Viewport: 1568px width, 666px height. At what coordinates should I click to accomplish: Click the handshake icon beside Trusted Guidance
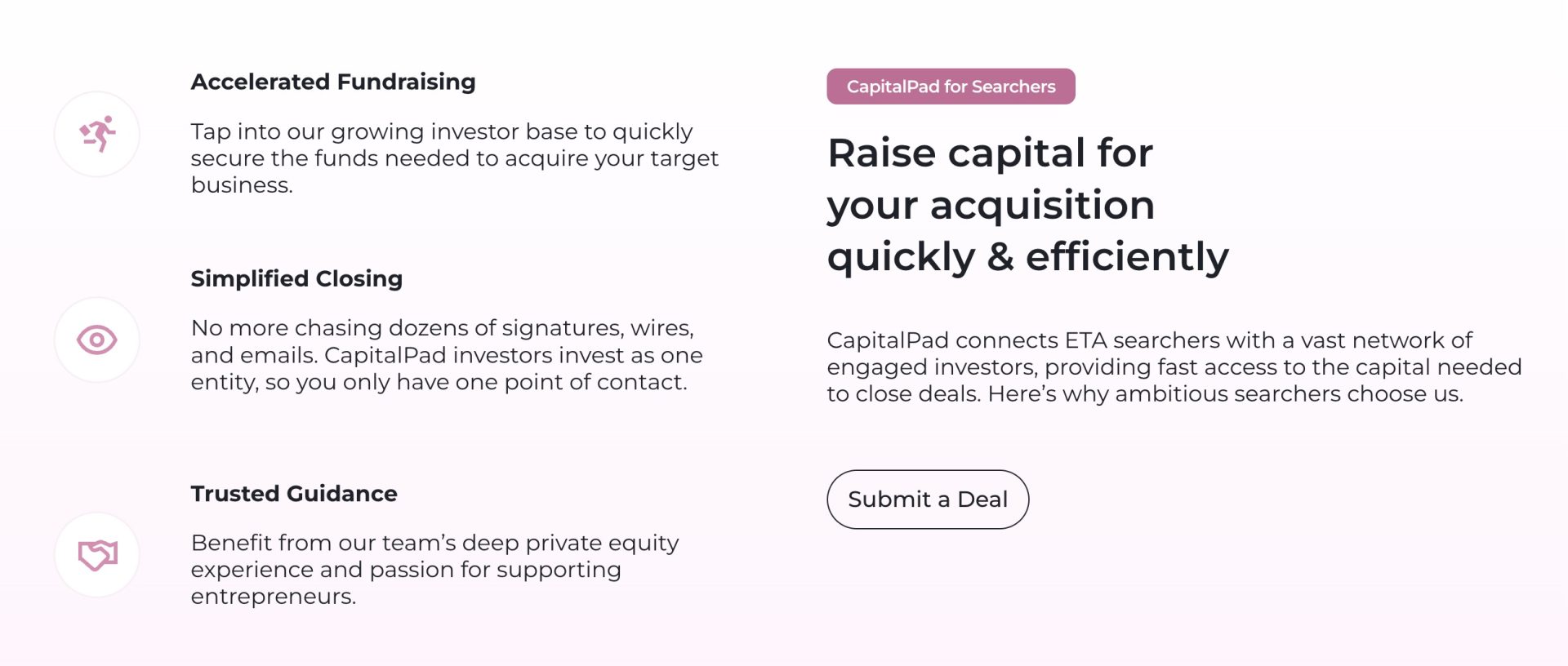pos(96,553)
